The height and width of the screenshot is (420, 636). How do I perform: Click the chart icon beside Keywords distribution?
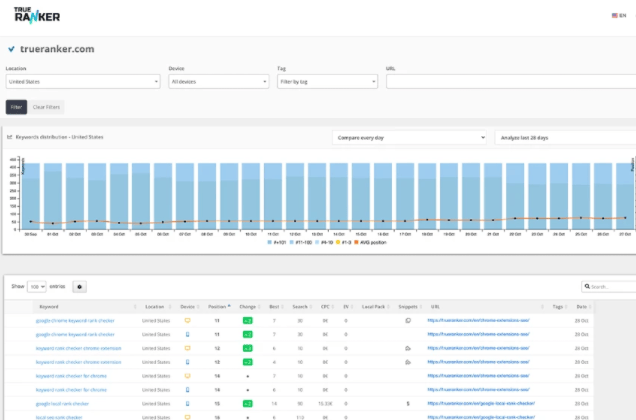tap(9, 137)
